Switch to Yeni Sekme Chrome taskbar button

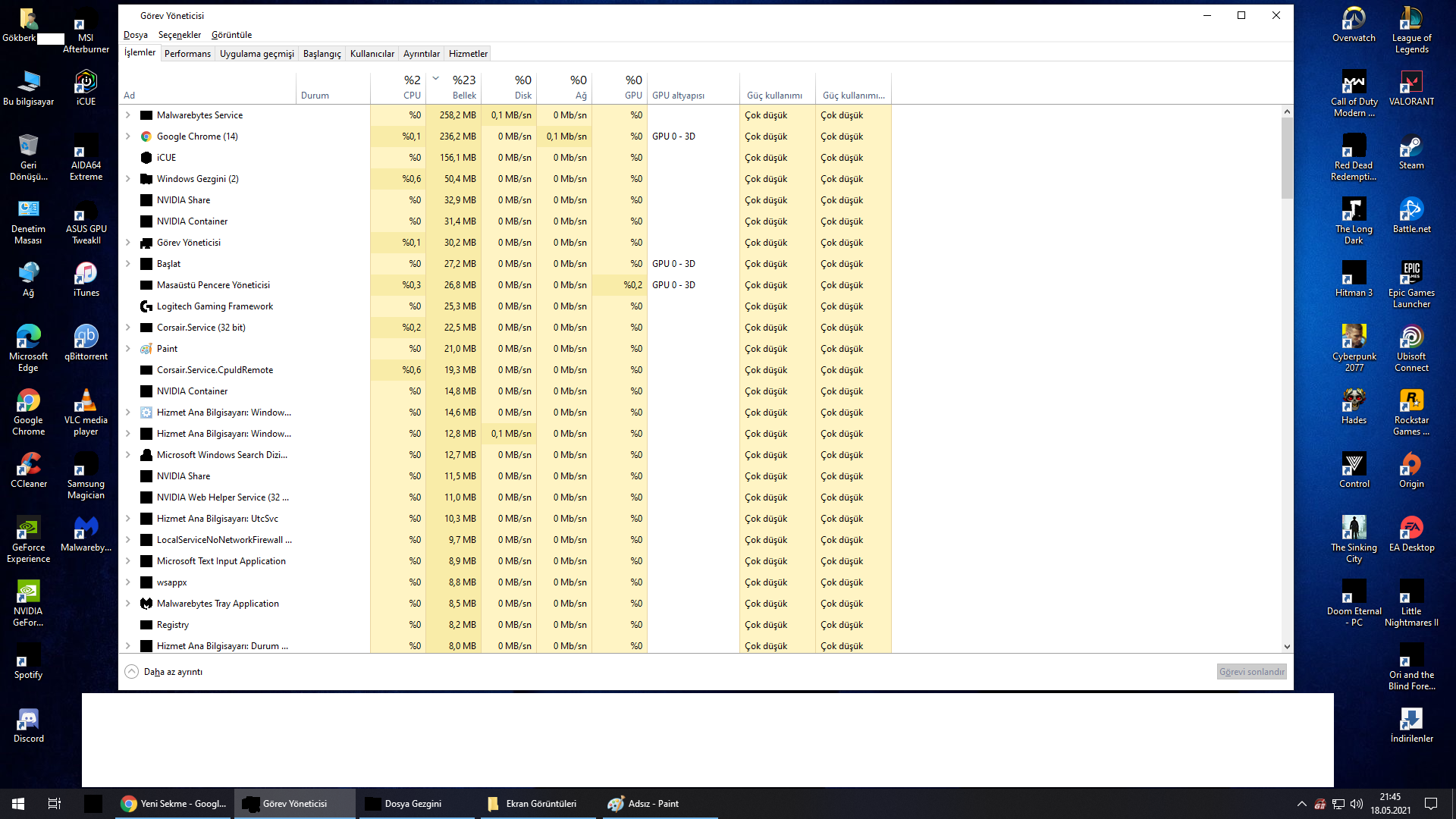pyautogui.click(x=174, y=804)
